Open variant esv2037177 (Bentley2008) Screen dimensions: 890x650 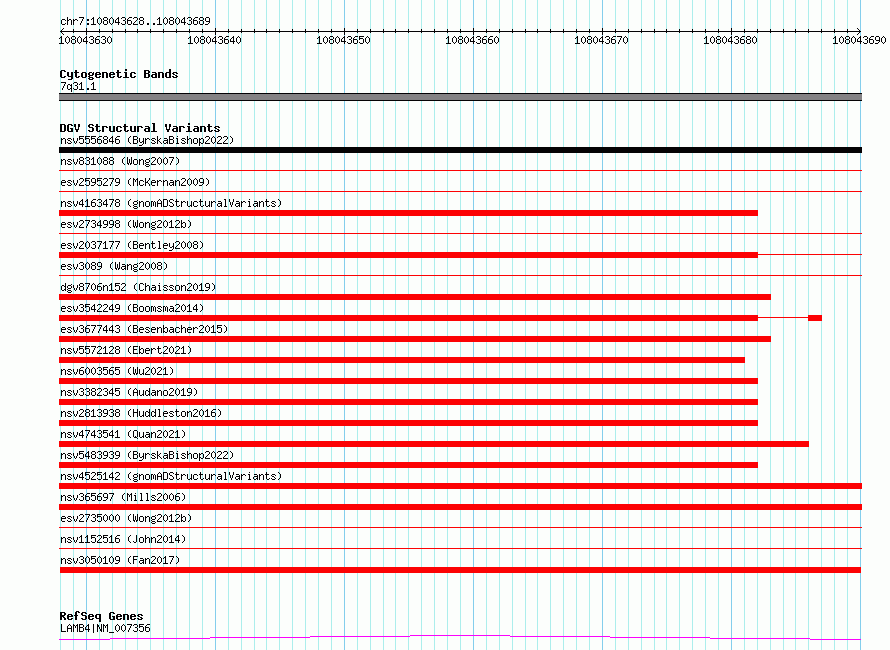click(132, 245)
